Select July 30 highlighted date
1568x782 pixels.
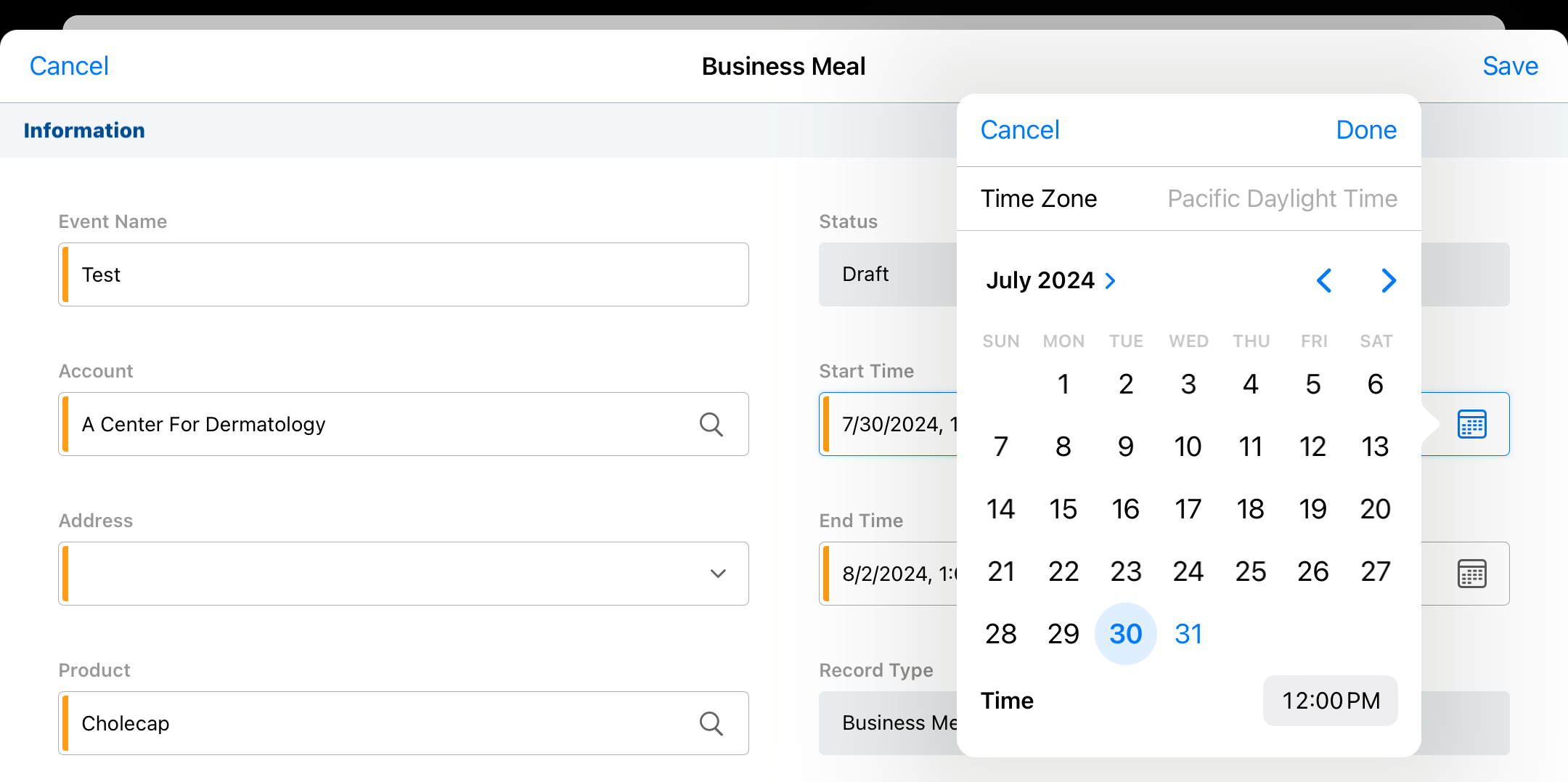(1125, 634)
